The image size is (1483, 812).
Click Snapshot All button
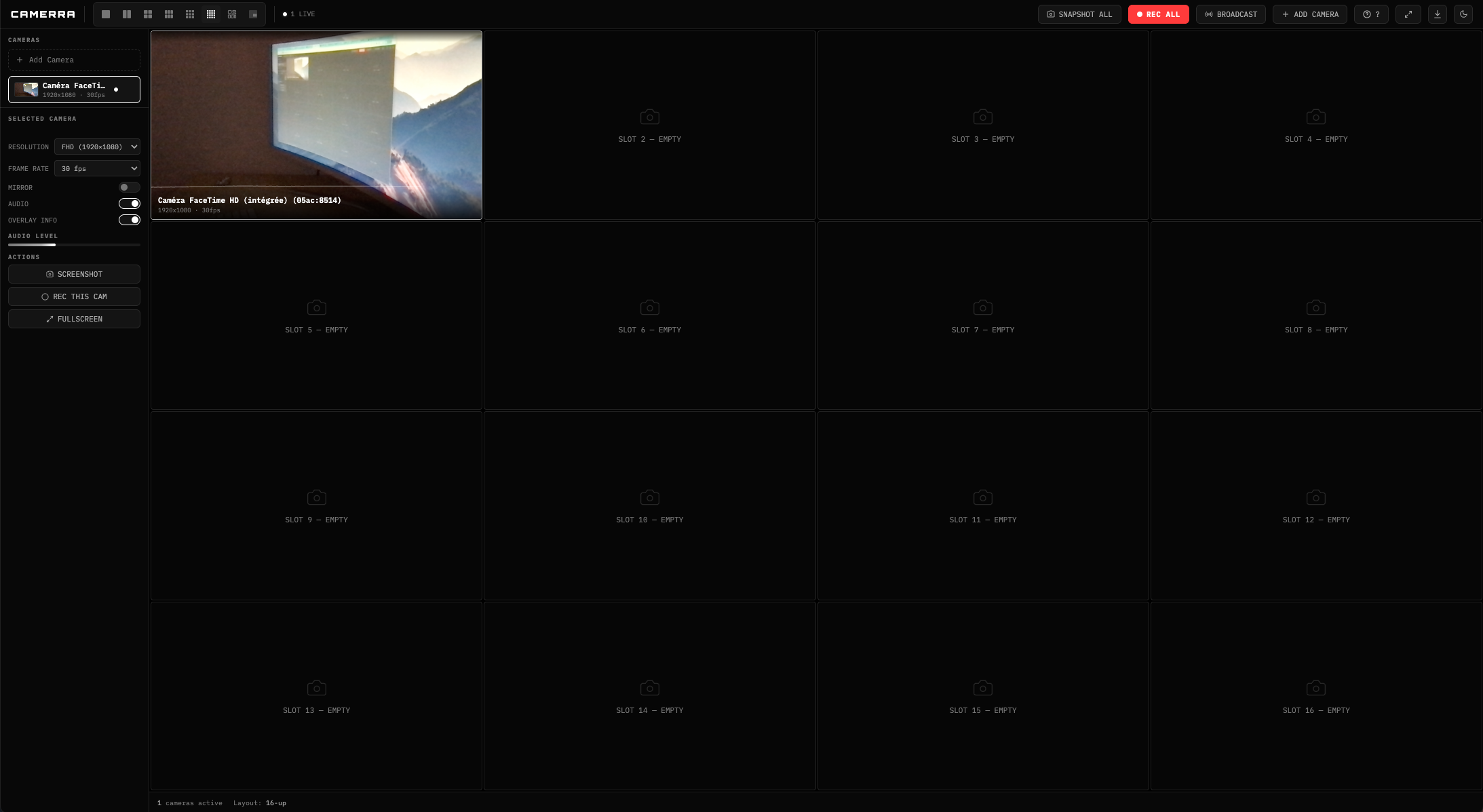[x=1079, y=14]
